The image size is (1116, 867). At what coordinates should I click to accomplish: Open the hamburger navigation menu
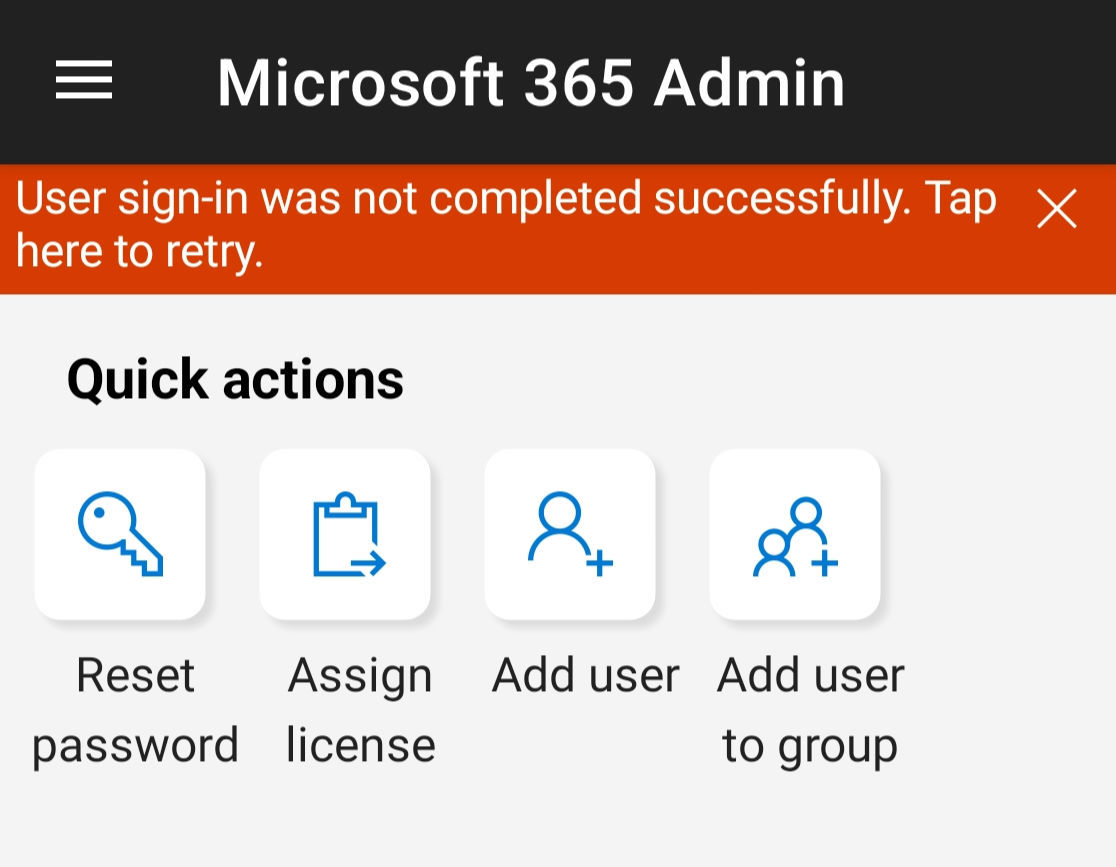[x=84, y=80]
